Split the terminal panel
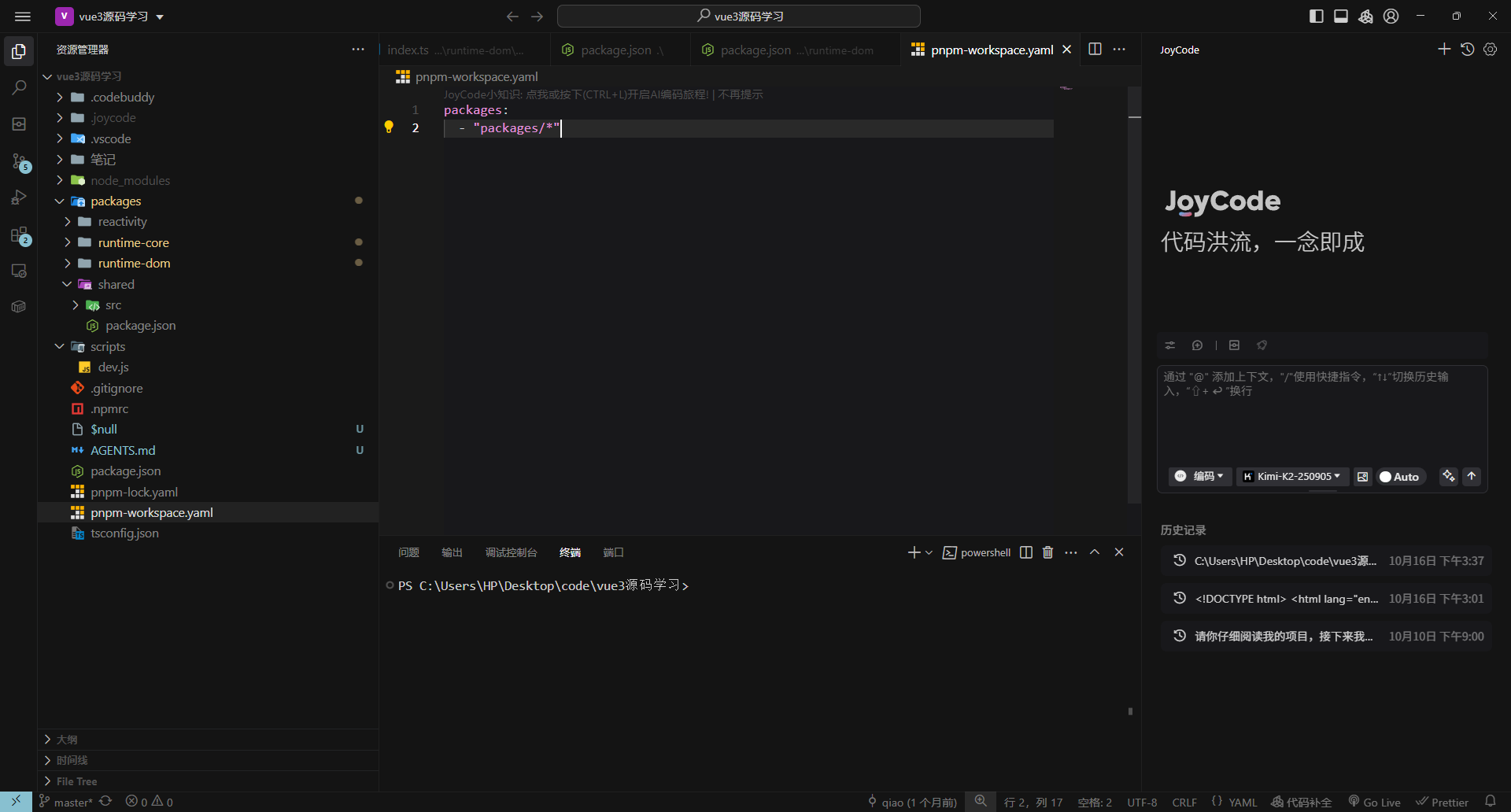The image size is (1511, 812). [x=1026, y=552]
